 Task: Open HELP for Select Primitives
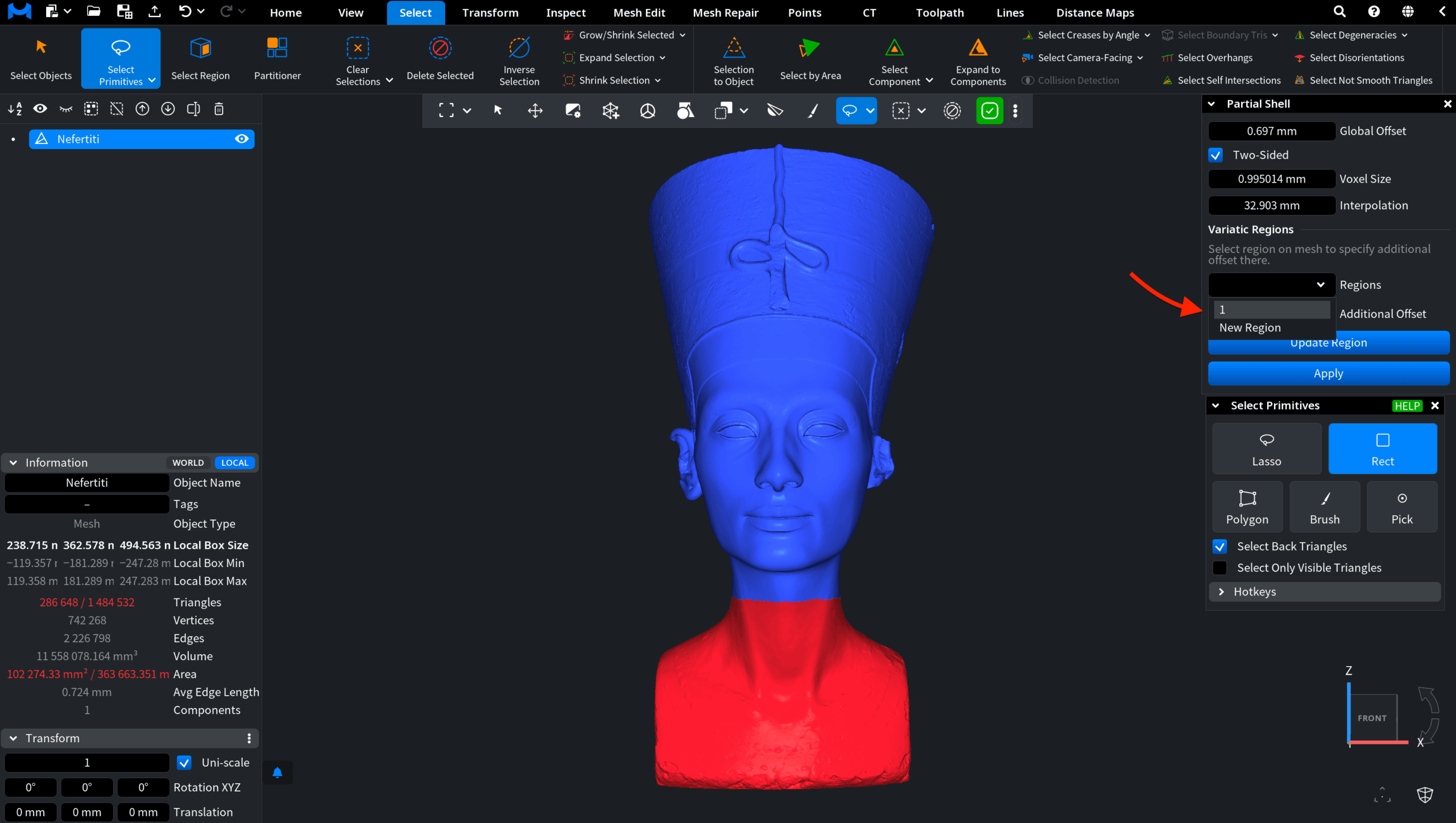(1407, 406)
